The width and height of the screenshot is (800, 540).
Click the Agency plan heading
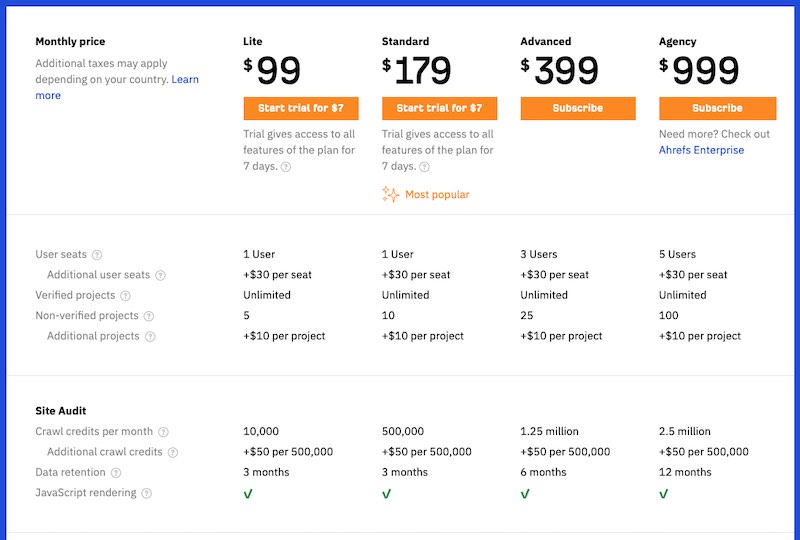coord(678,41)
